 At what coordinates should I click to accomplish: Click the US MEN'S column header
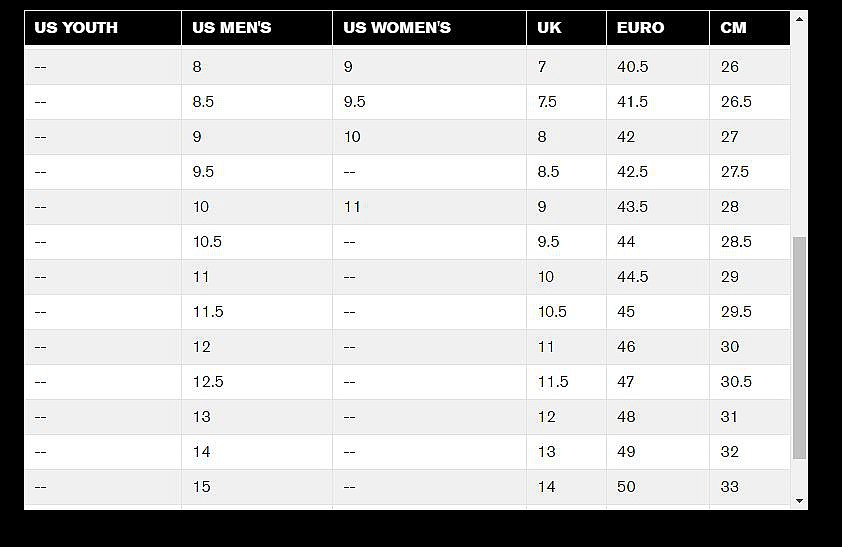[232, 28]
